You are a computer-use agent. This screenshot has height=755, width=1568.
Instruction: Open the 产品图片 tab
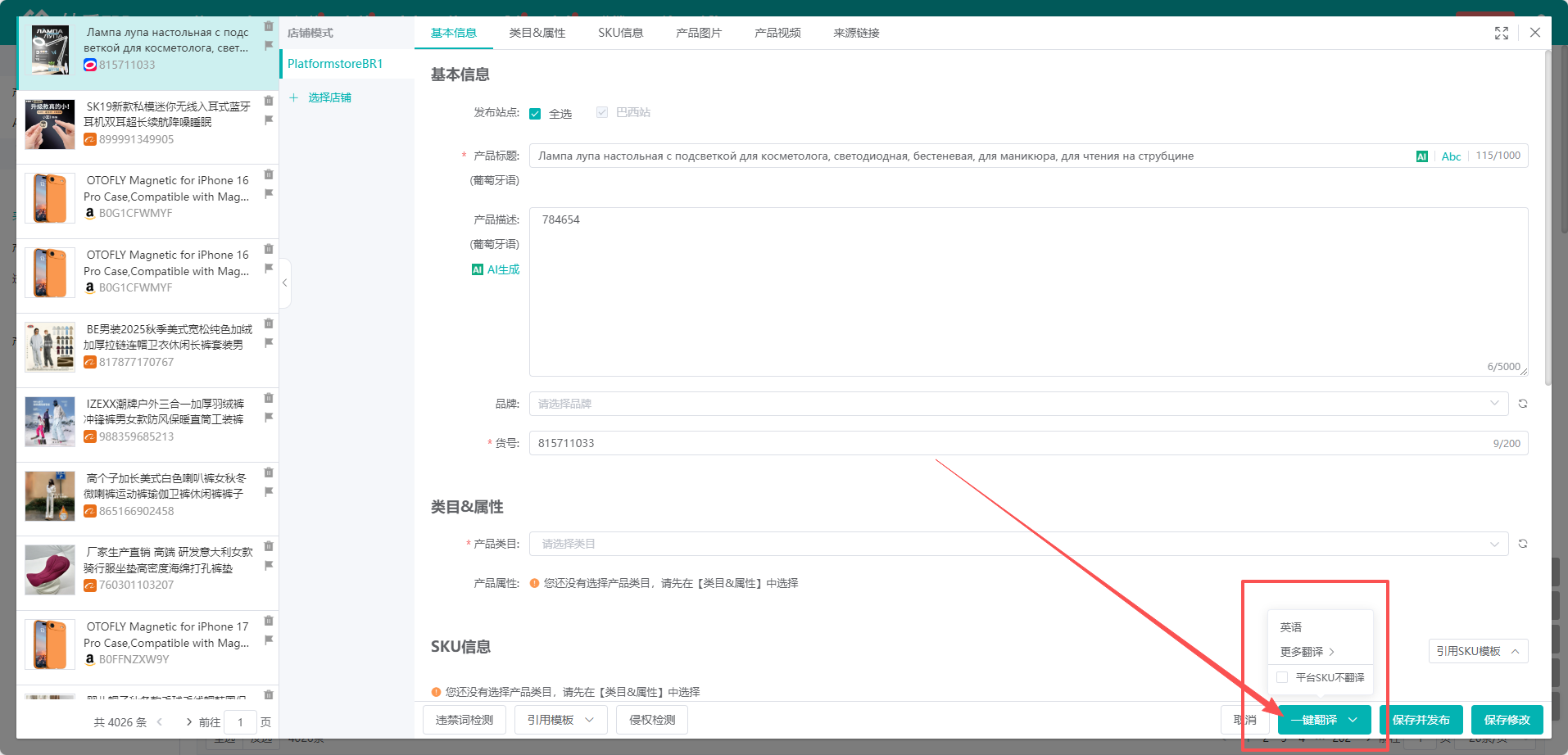tap(698, 33)
